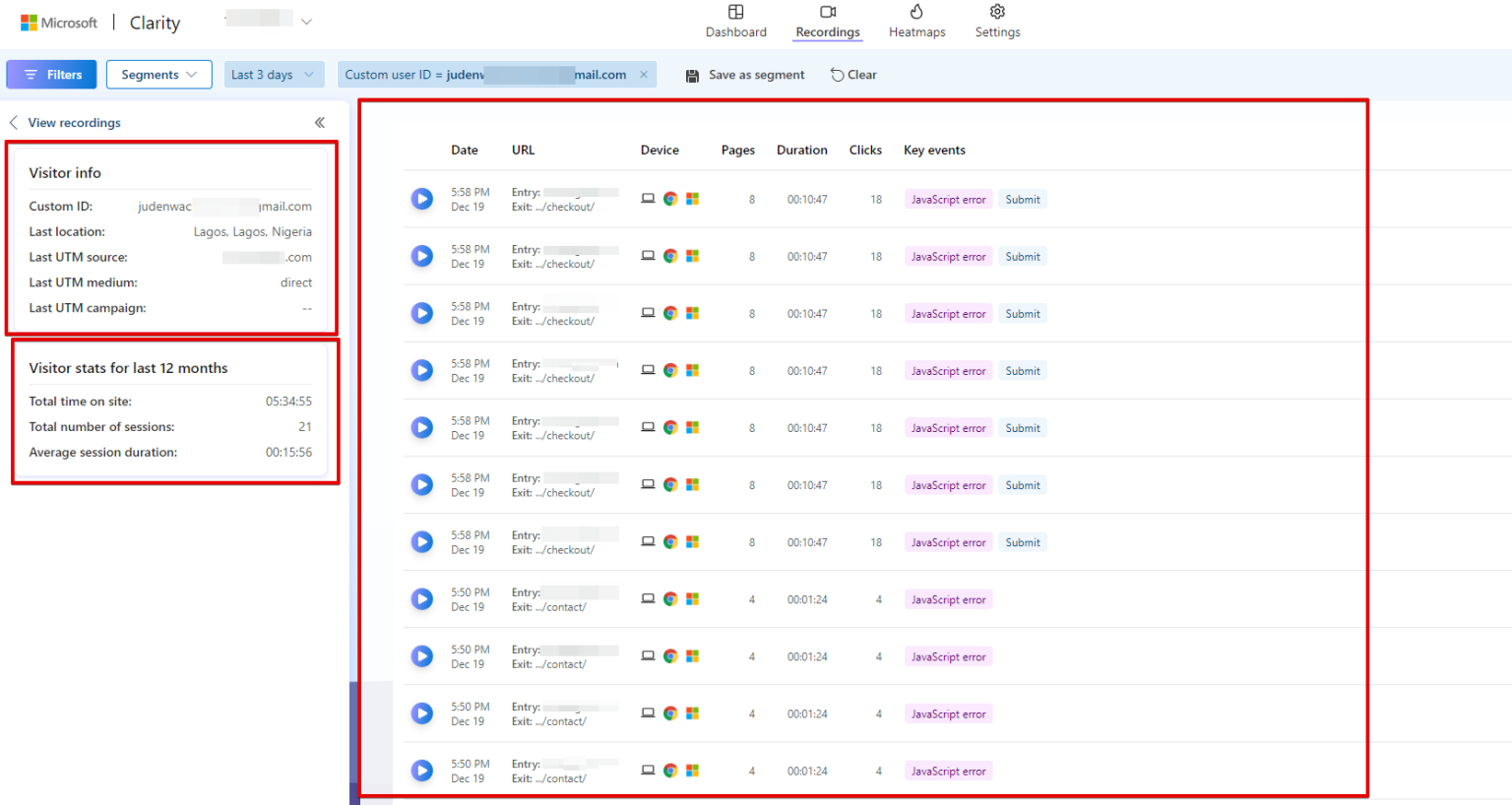
Task: Click the Microsoft logo
Action: [31, 22]
